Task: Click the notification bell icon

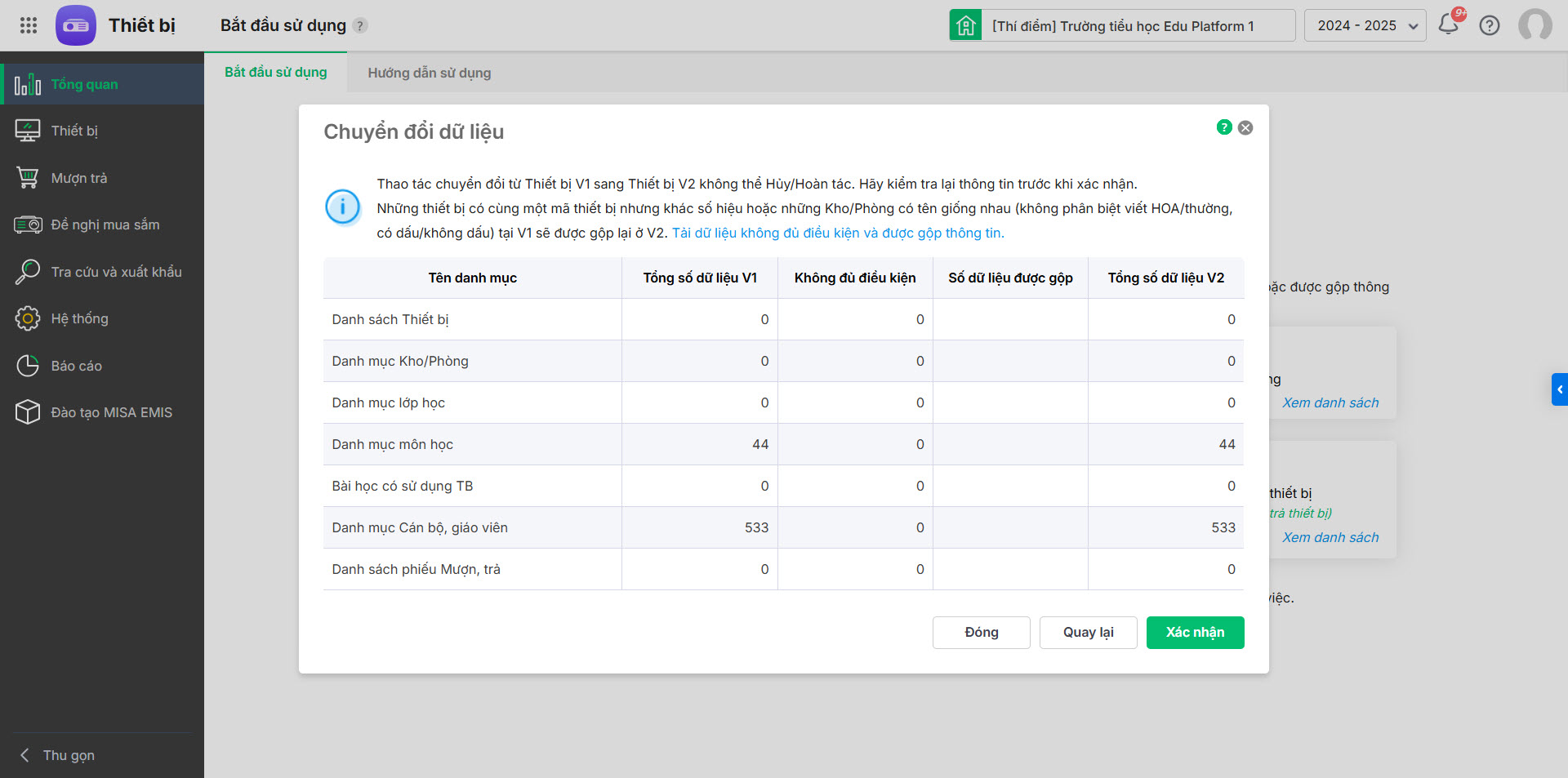Action: [x=1449, y=24]
